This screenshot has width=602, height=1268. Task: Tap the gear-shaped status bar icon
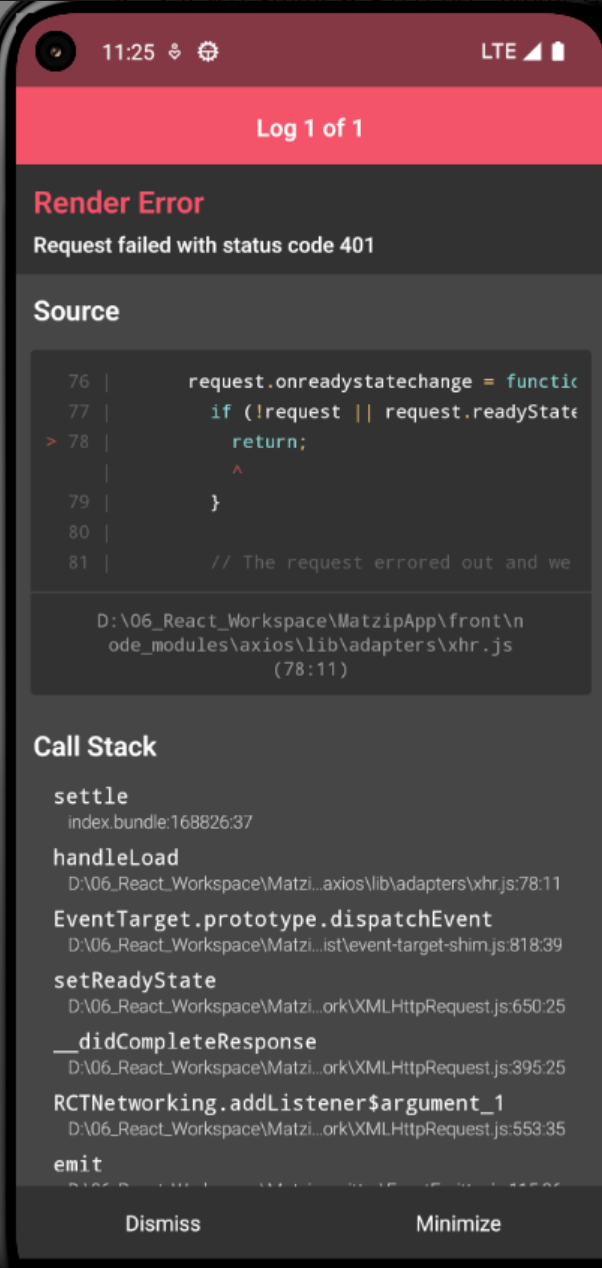[207, 52]
